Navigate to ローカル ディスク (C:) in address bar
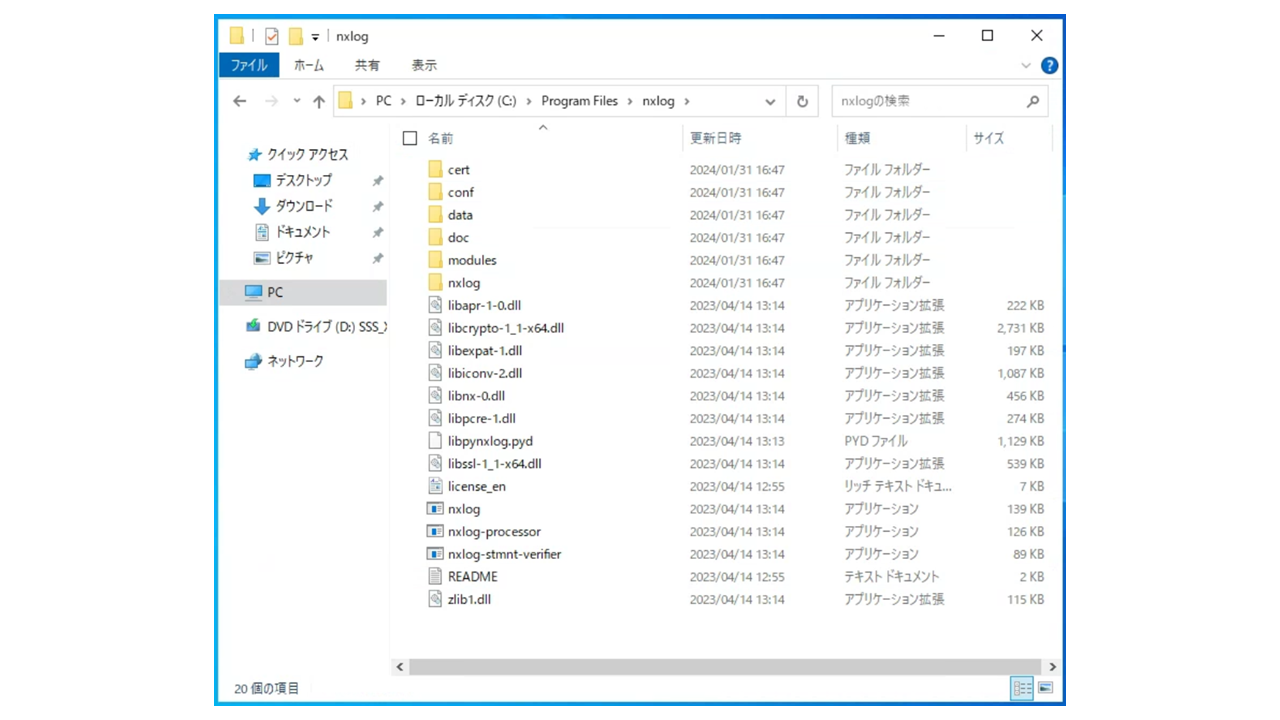This screenshot has width=1280, height=720. click(x=465, y=101)
